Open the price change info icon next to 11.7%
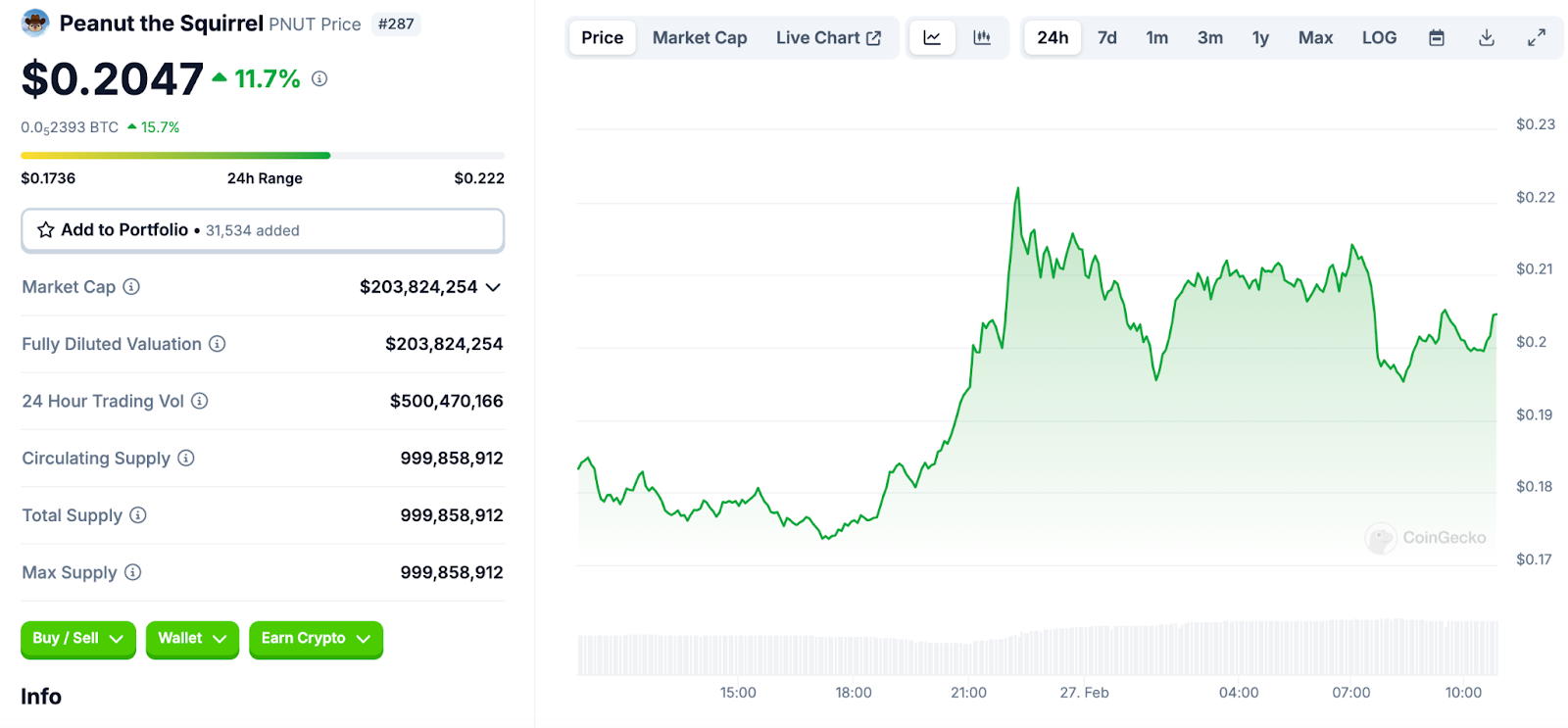 tap(319, 78)
